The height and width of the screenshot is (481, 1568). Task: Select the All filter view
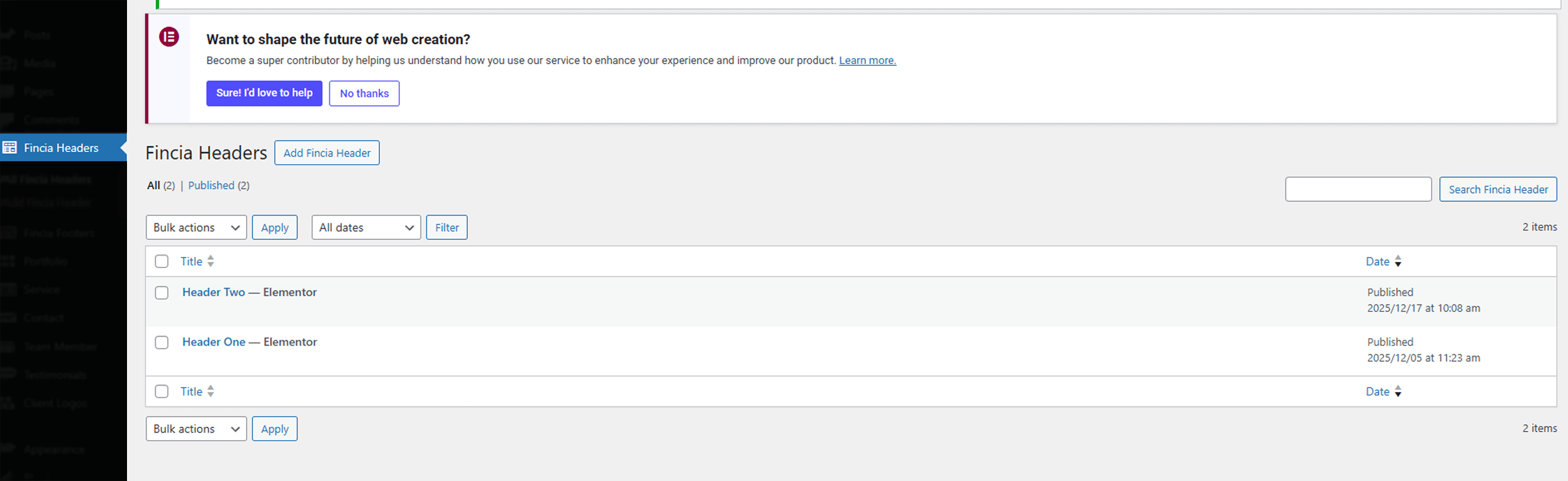point(153,186)
